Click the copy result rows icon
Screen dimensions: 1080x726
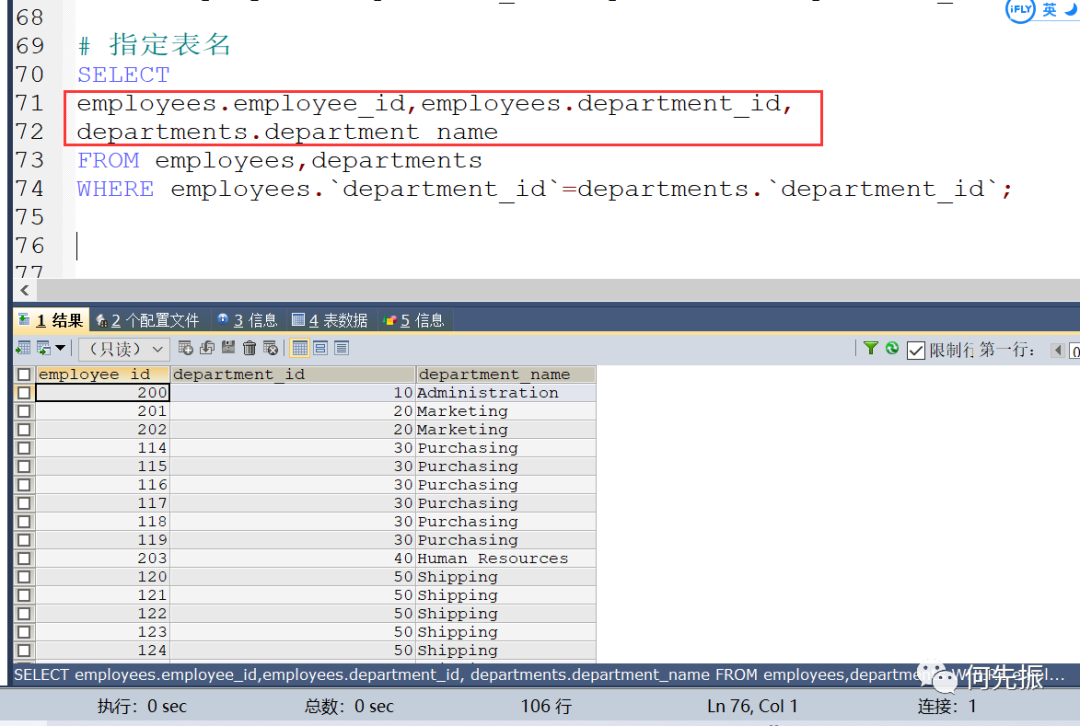pos(43,348)
